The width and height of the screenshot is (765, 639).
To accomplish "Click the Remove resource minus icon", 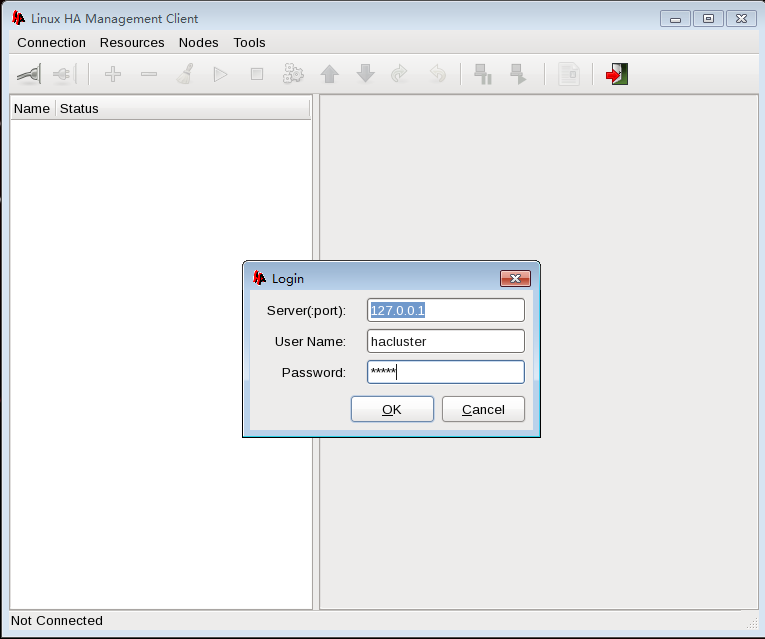I will pos(149,74).
